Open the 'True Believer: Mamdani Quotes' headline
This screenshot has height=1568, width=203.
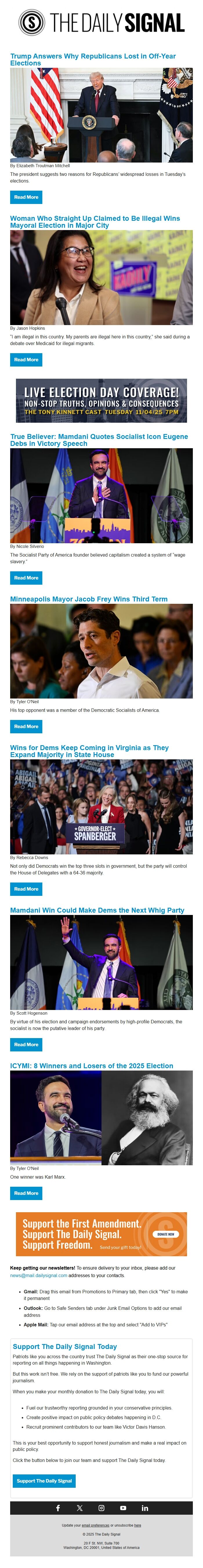tap(99, 440)
